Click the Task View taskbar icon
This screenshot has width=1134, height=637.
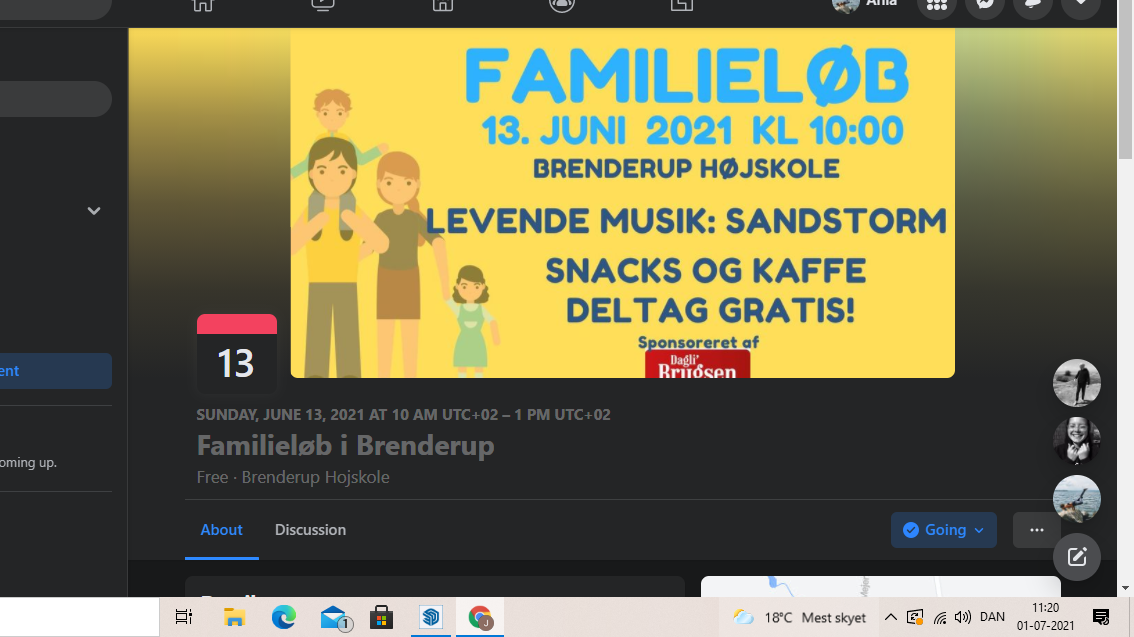[184, 617]
